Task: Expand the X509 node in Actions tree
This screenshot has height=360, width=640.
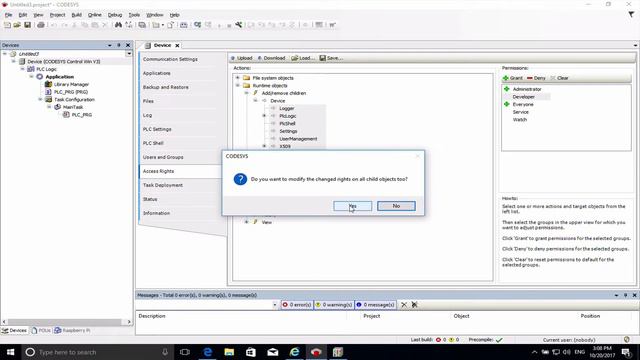Action: [x=264, y=146]
